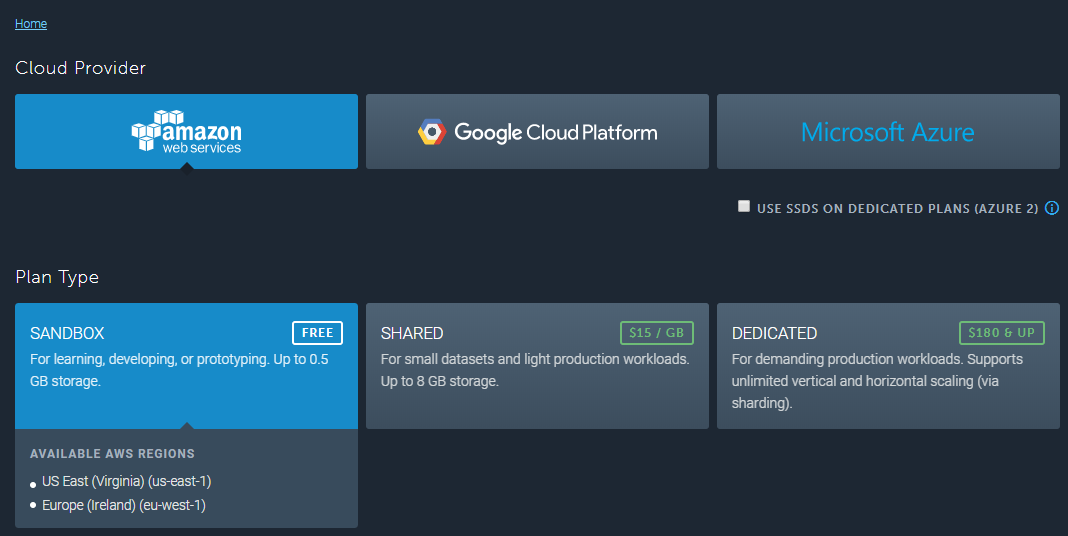Image resolution: width=1068 pixels, height=536 pixels.
Task: Select the Dedicated plan card
Action: pos(888,366)
